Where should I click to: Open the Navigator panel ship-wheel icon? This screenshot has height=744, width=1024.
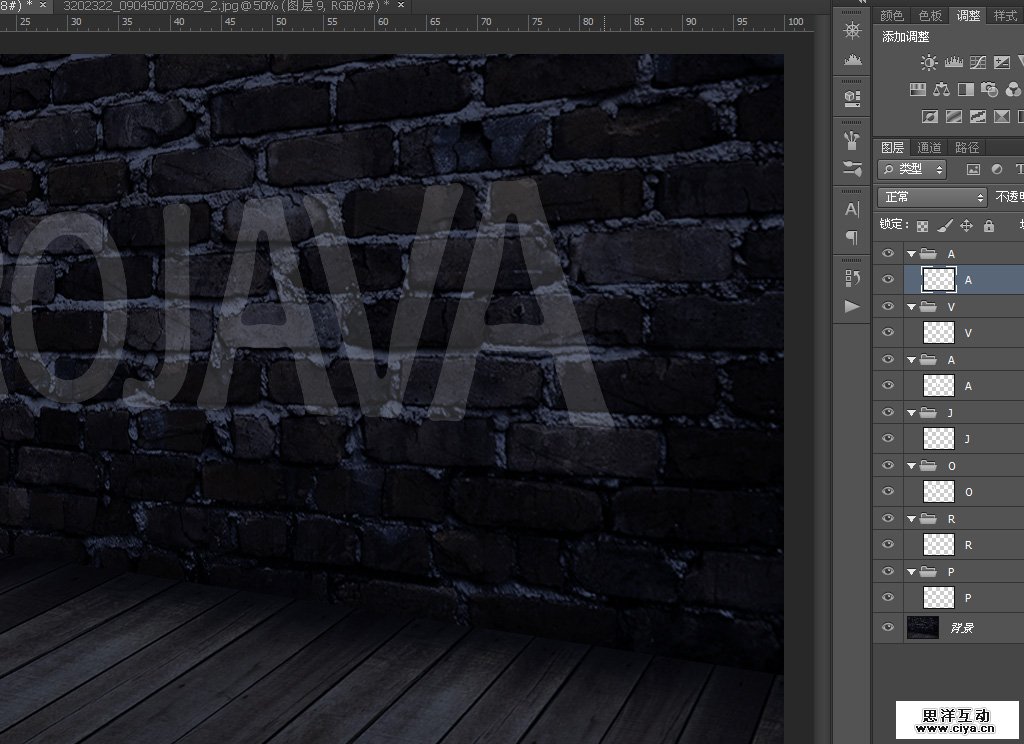pyautogui.click(x=852, y=31)
